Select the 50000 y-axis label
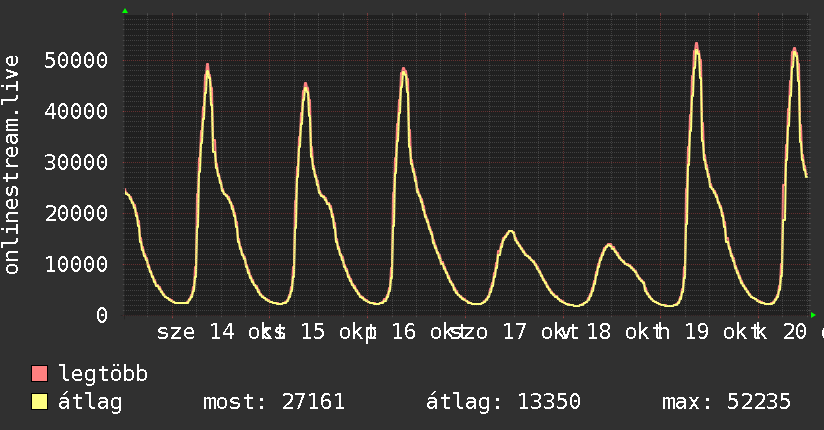The image size is (824, 430). pyautogui.click(x=76, y=60)
